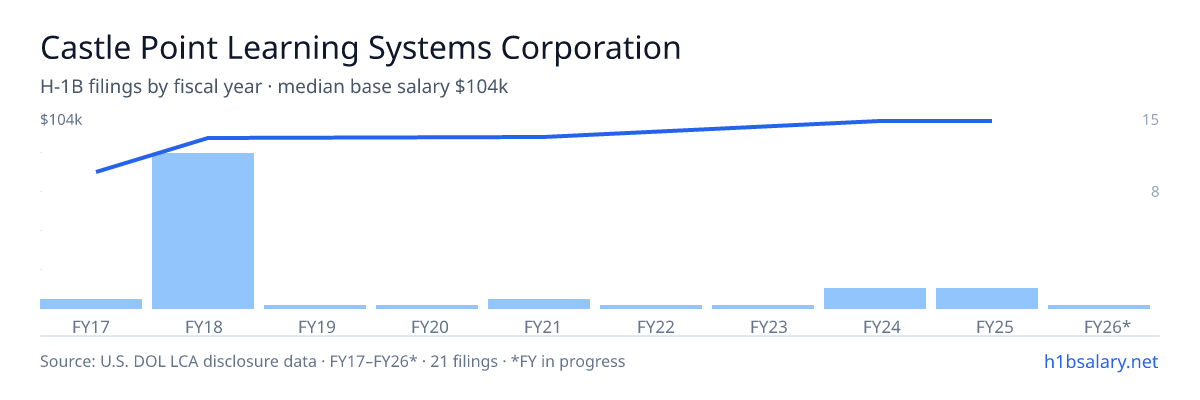
Task: Click the 15 right axis label
Action: pyautogui.click(x=1150, y=120)
